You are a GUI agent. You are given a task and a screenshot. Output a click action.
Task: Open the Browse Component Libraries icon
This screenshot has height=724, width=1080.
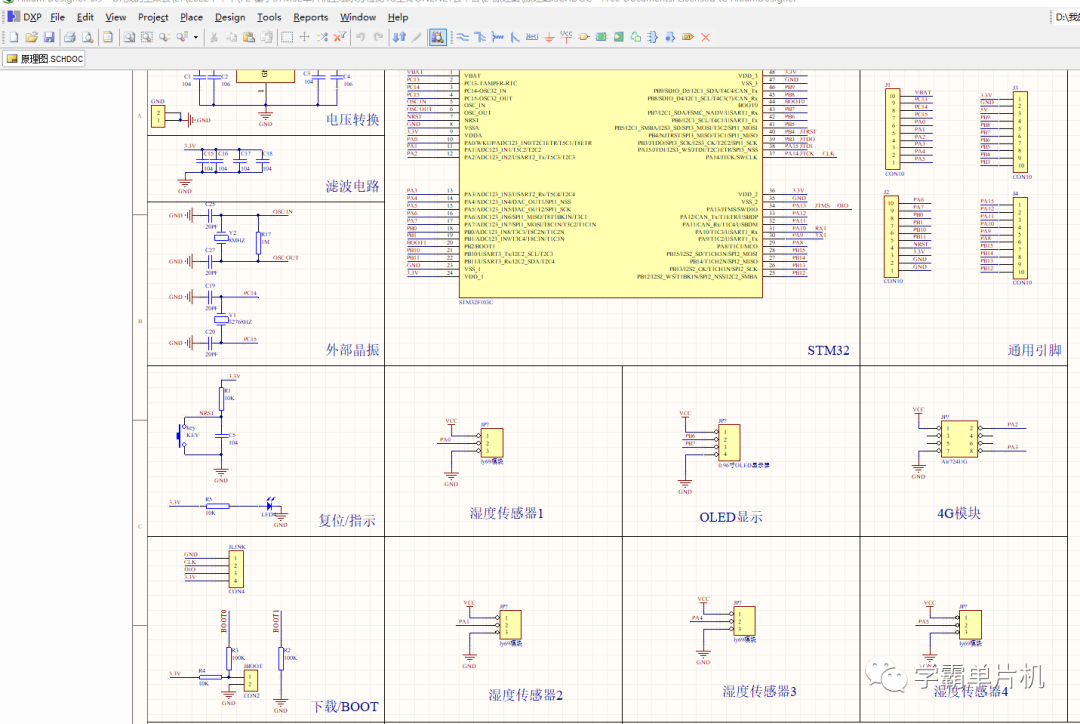(x=437, y=37)
